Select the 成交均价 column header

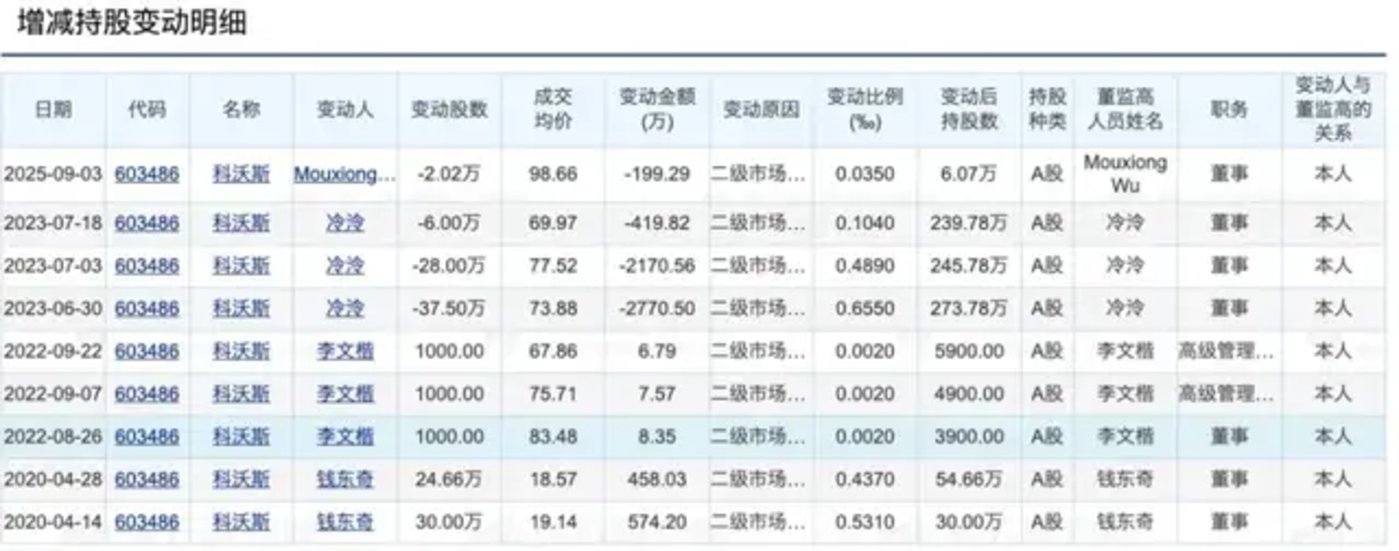553,110
